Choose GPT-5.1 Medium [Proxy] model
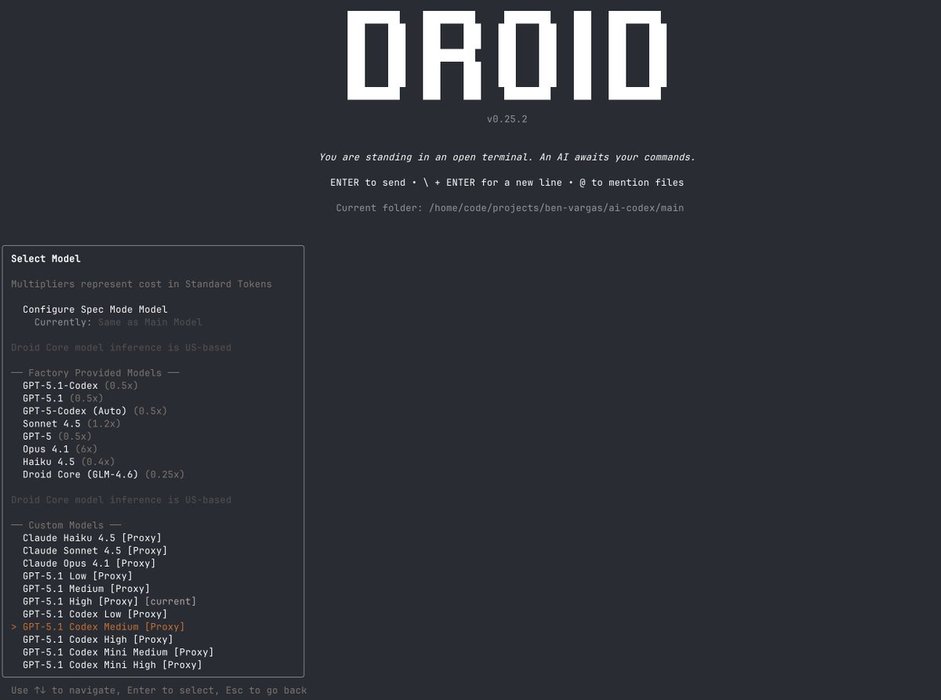941x700 pixels. click(86, 588)
